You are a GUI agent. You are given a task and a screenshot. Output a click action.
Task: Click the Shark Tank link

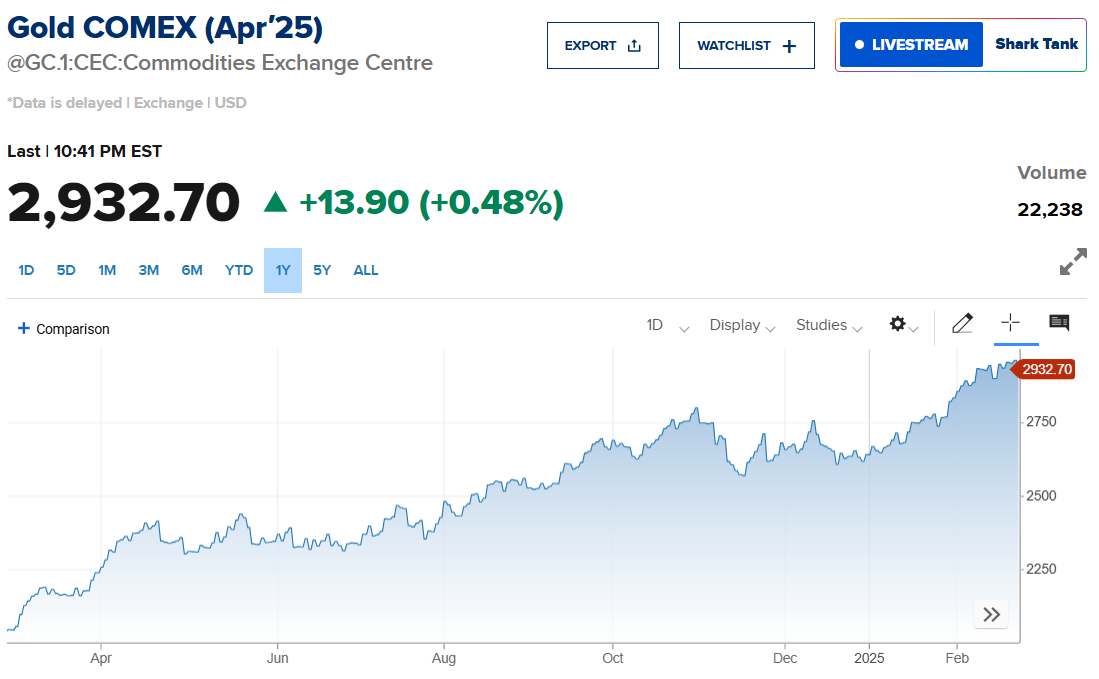(1036, 44)
